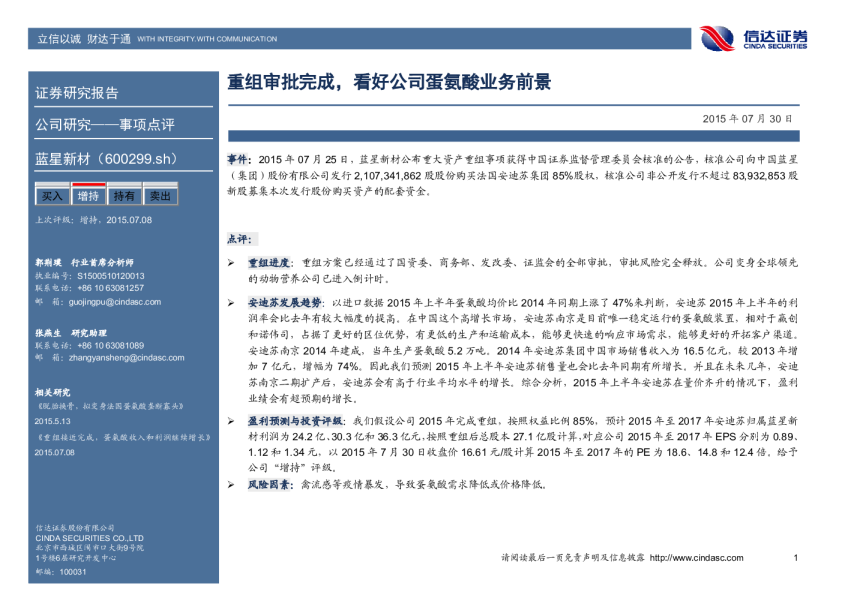The image size is (842, 595).
Task: Click the 卖出 rating box
Action: [159, 196]
